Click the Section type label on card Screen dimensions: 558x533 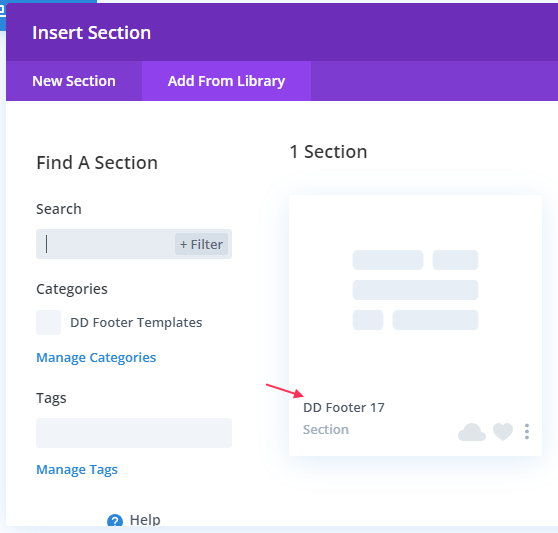coord(326,429)
